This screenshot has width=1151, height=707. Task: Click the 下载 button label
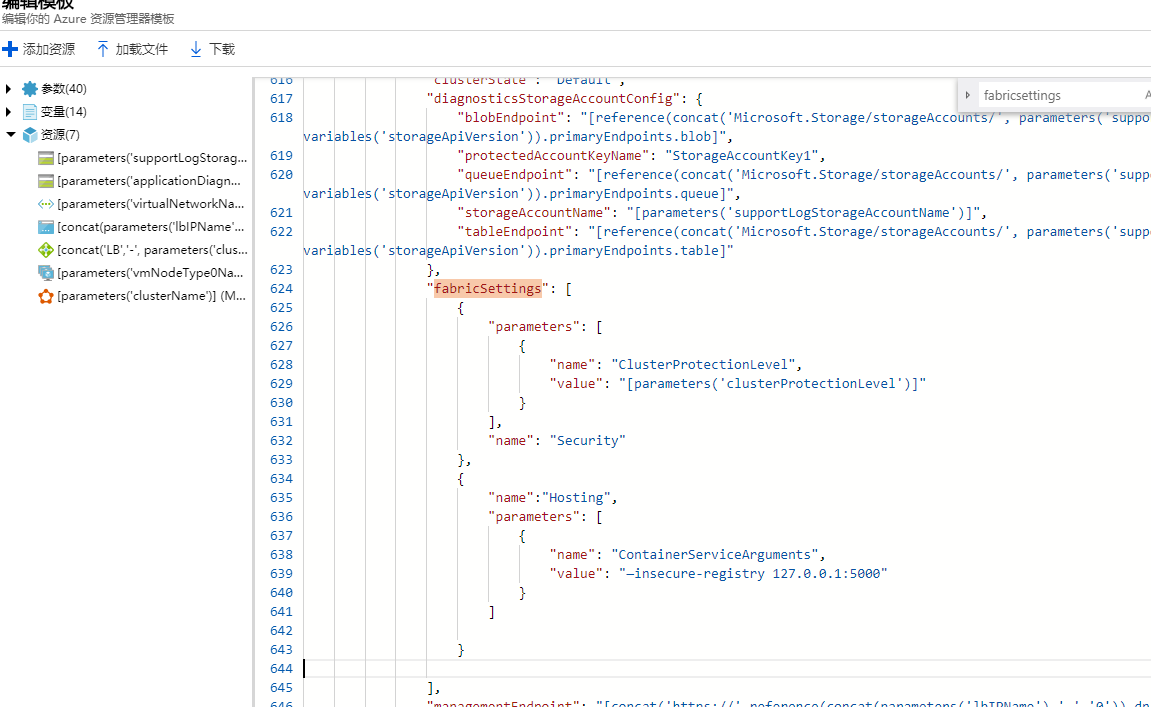[222, 49]
